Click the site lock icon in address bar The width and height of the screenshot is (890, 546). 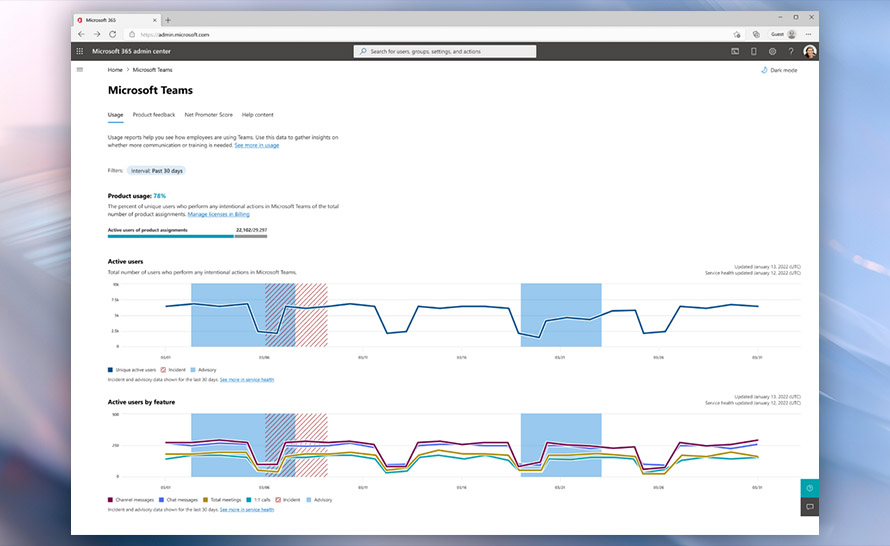(132, 35)
